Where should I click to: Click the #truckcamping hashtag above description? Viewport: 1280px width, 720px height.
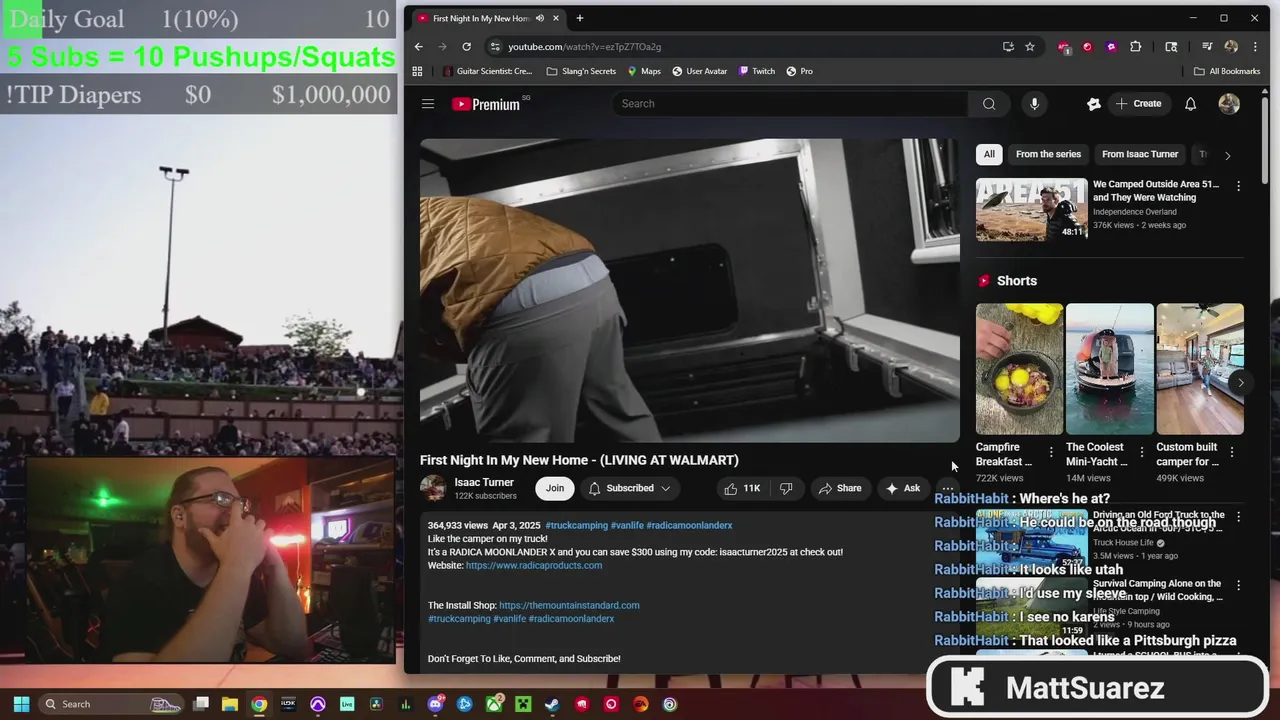576,525
